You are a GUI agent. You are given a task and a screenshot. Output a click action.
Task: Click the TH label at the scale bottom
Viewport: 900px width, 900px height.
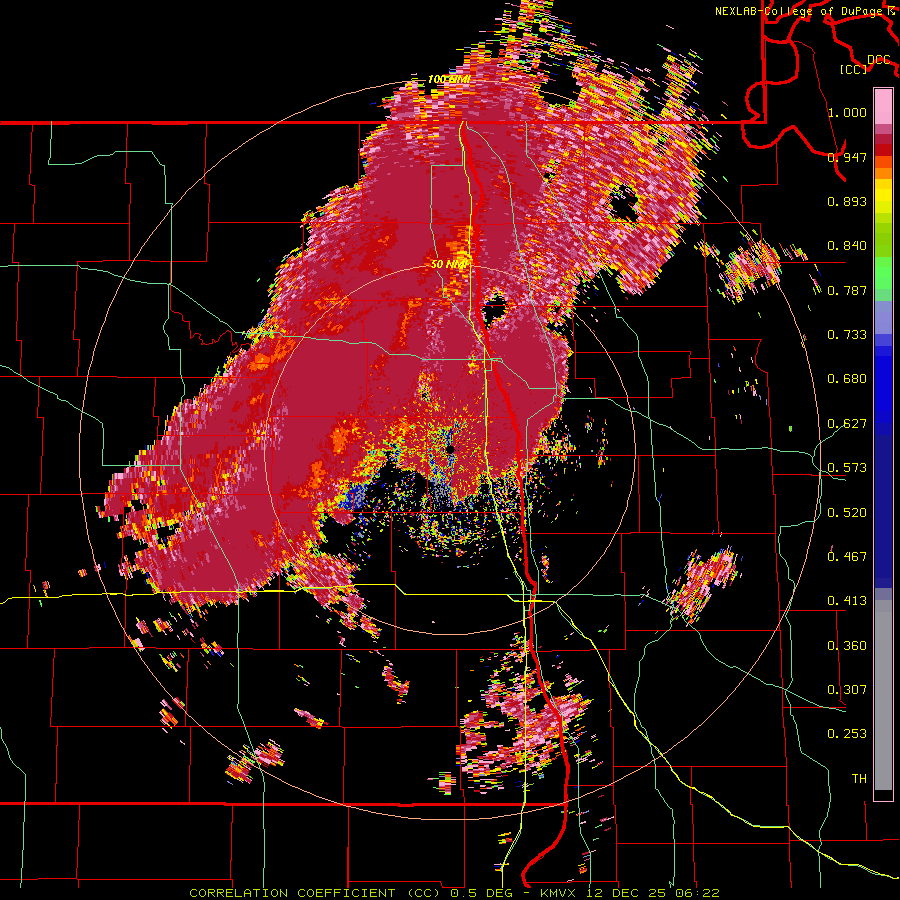pyautogui.click(x=859, y=779)
